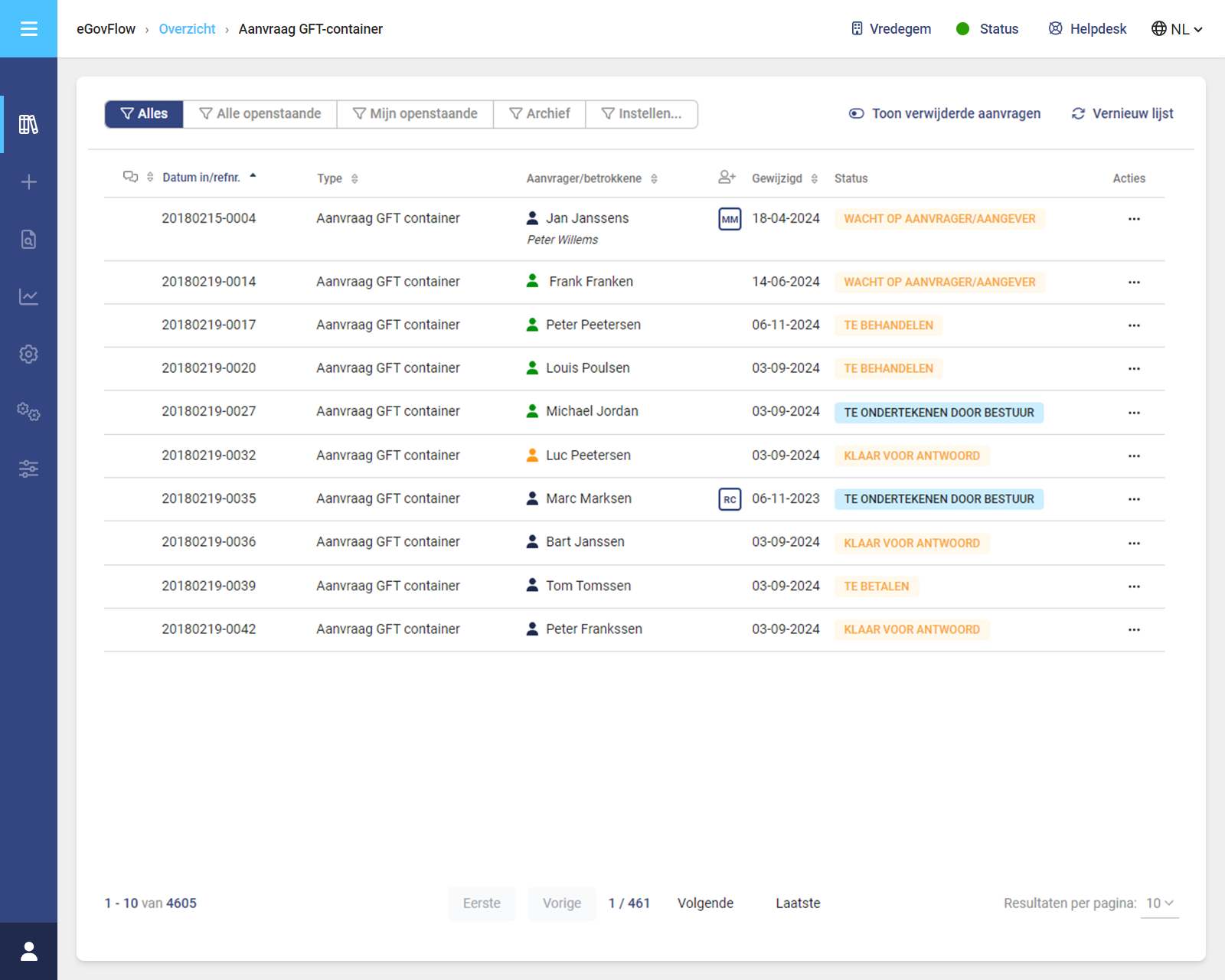The width and height of the screenshot is (1225, 980).
Task: Open the Status page link
Action: (988, 29)
